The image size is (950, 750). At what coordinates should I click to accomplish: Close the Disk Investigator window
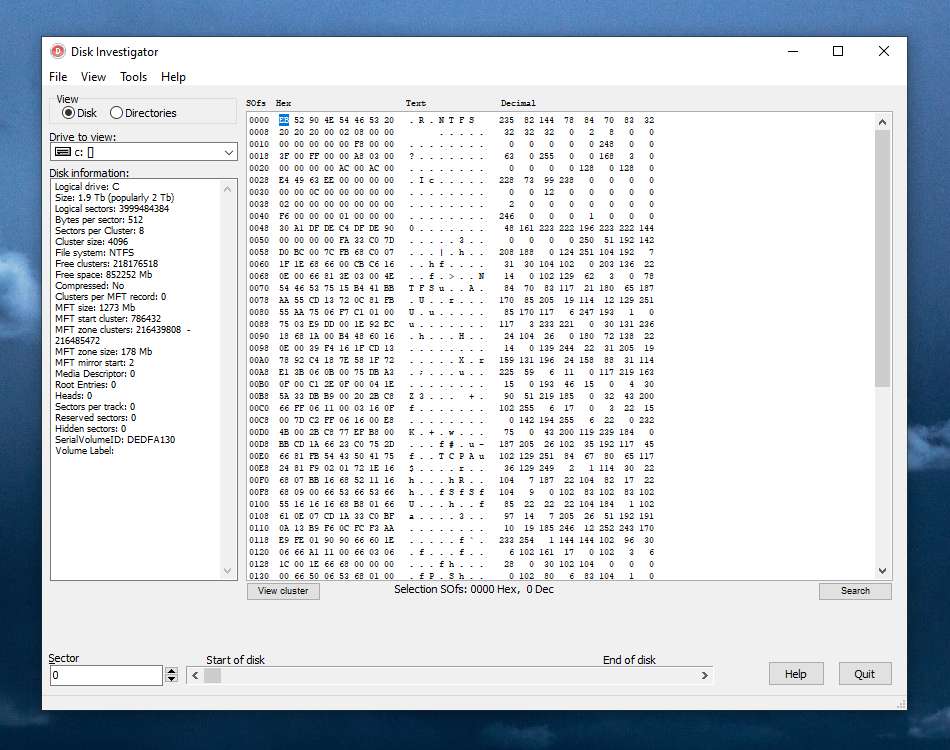pyautogui.click(x=884, y=51)
